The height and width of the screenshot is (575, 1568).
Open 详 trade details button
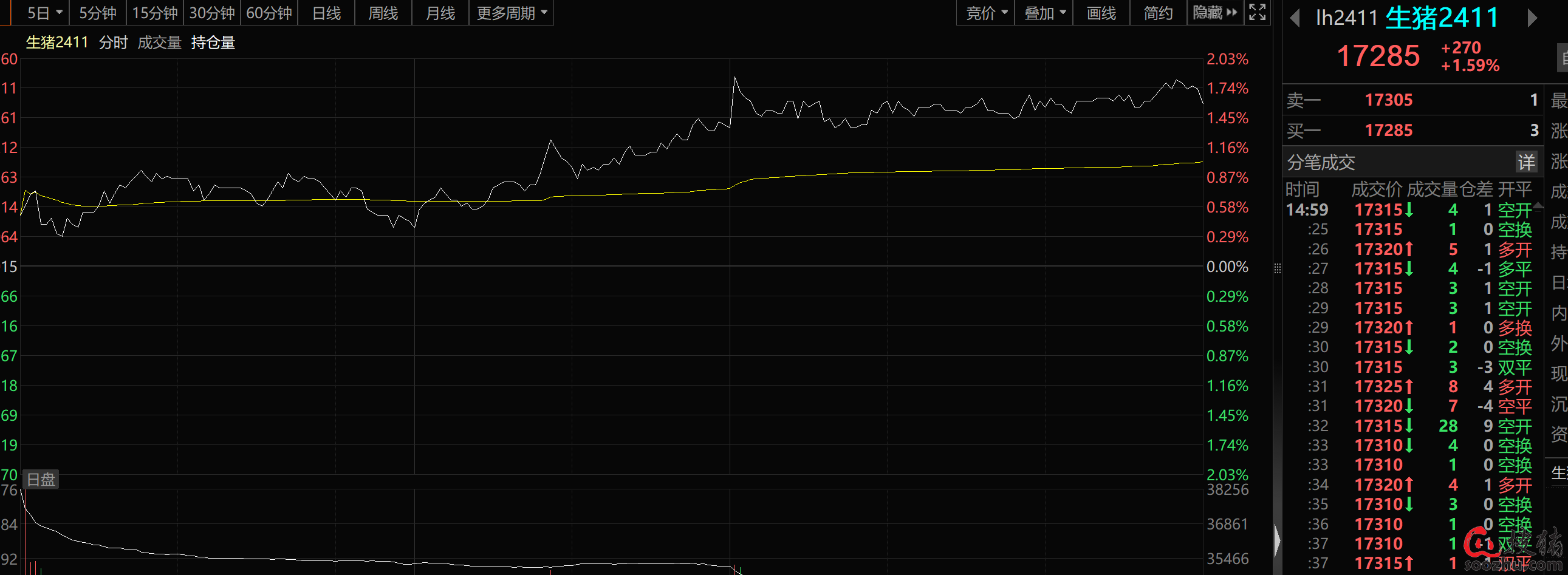point(1526,162)
